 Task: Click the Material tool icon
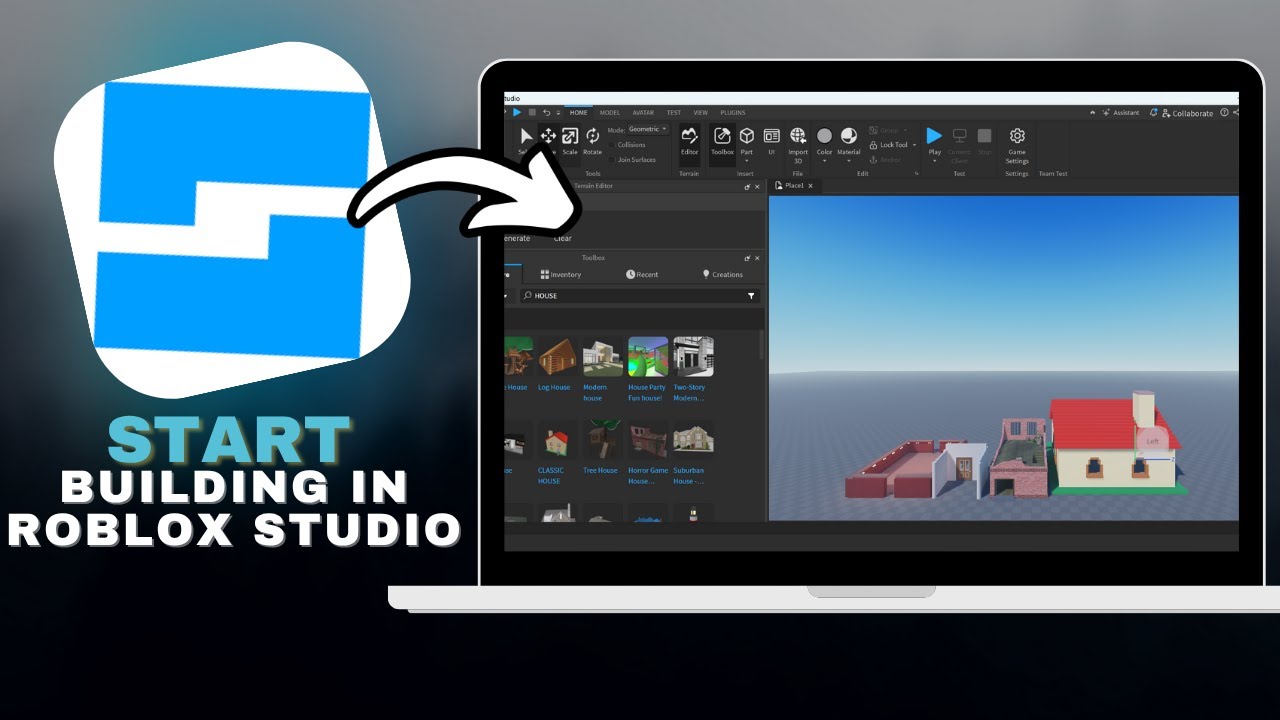click(848, 136)
